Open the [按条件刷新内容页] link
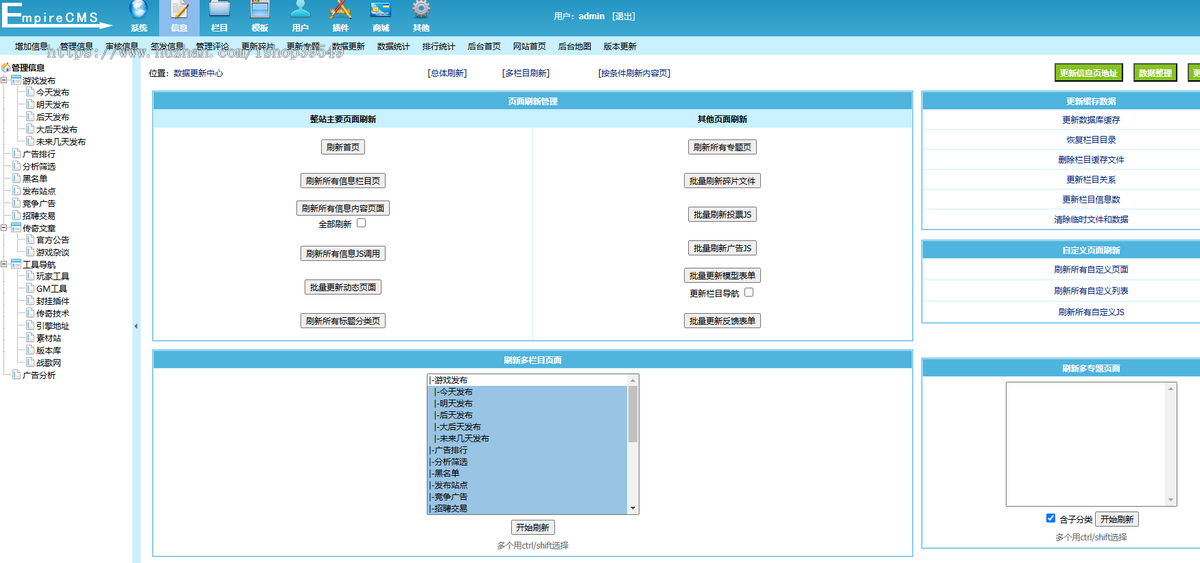The image size is (1200, 563). click(x=634, y=73)
